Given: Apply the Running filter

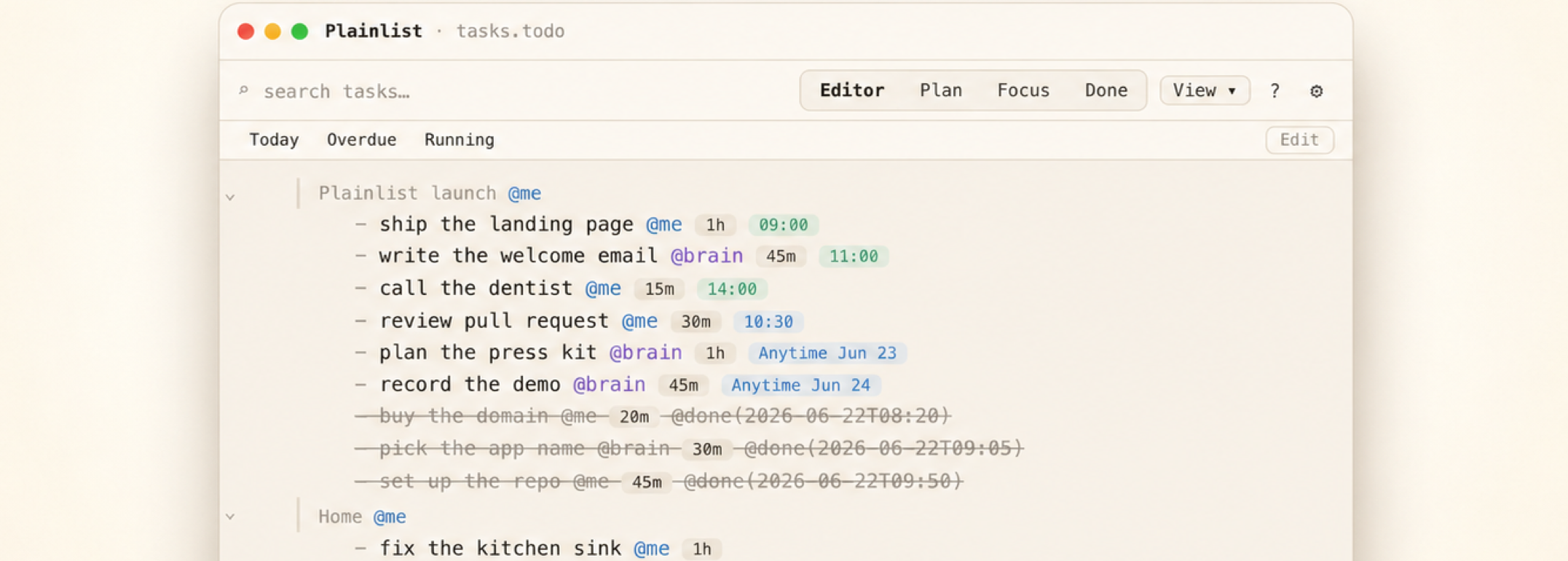Looking at the screenshot, I should (459, 140).
